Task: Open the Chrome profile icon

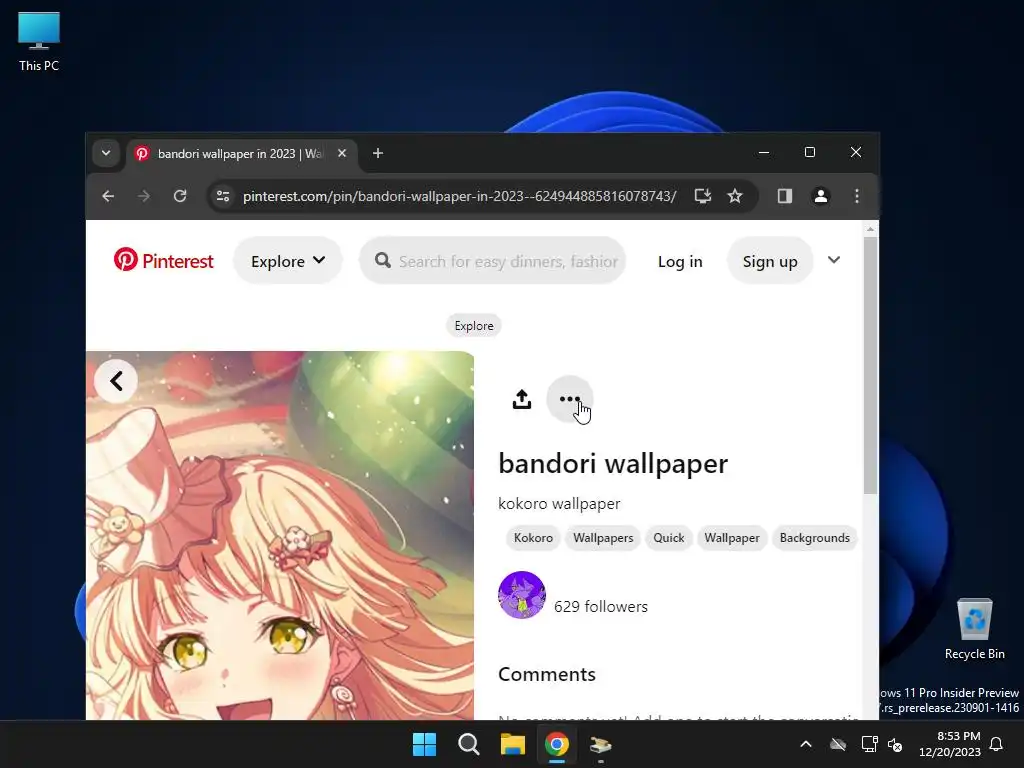Action: point(821,196)
